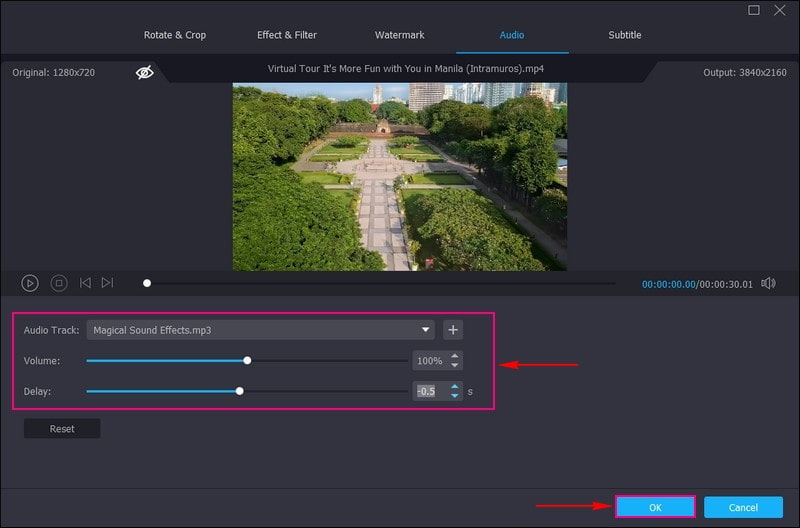This screenshot has width=800, height=528.
Task: Confirm audio changes with OK
Action: (655, 507)
